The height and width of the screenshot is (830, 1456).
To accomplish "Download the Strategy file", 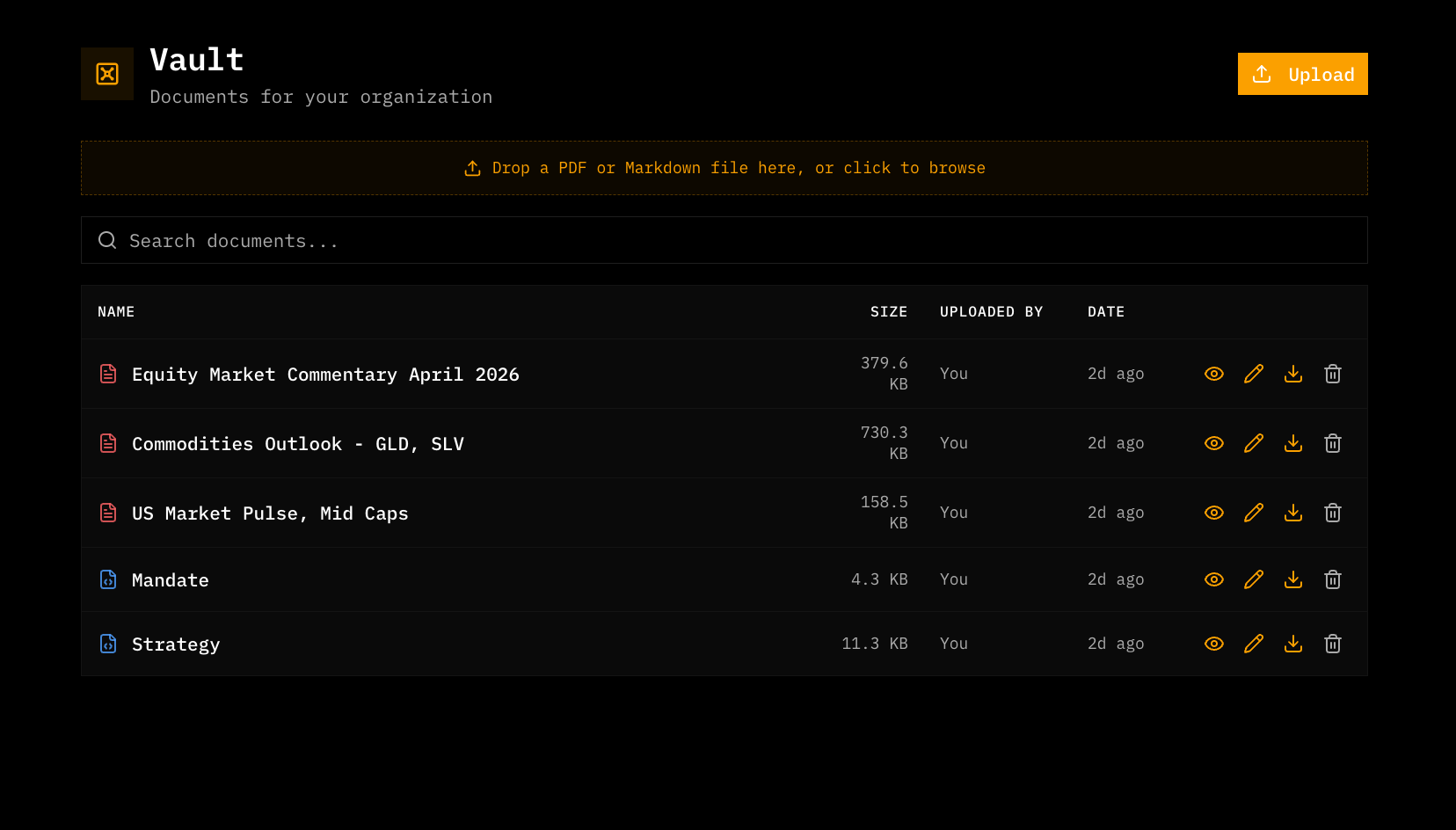I will pyautogui.click(x=1292, y=644).
